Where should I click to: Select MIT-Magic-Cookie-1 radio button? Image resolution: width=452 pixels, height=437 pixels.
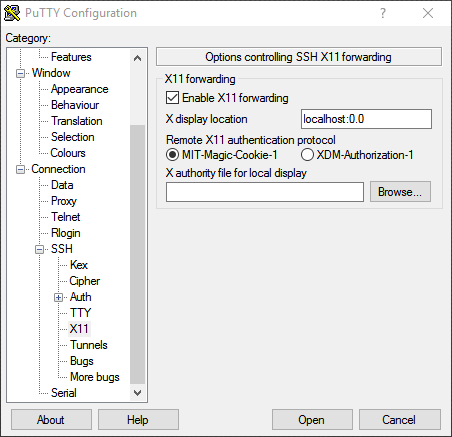pos(172,155)
